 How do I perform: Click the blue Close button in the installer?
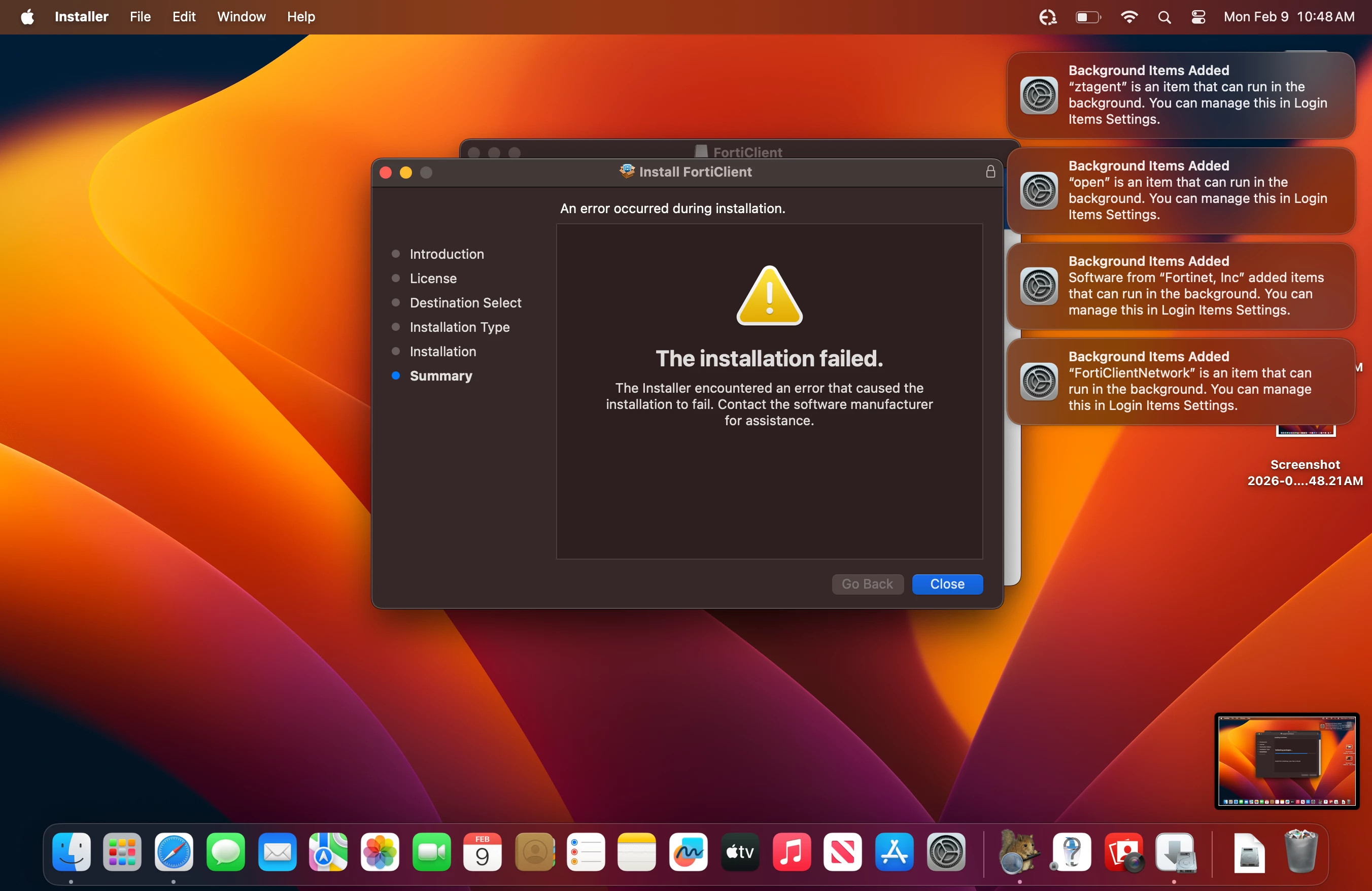coord(947,584)
